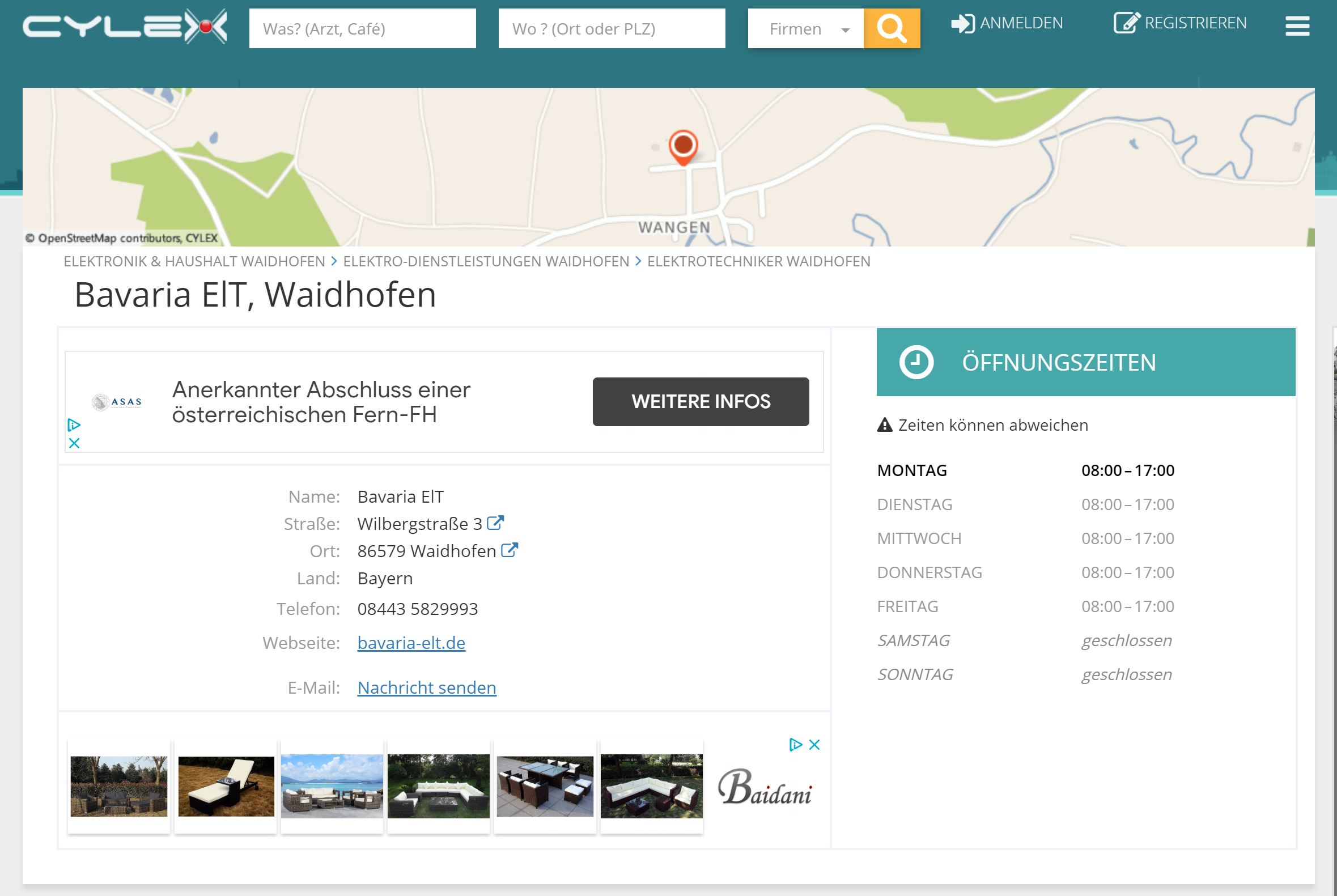
Task: Open the hamburger menu icon
Action: (x=1297, y=26)
